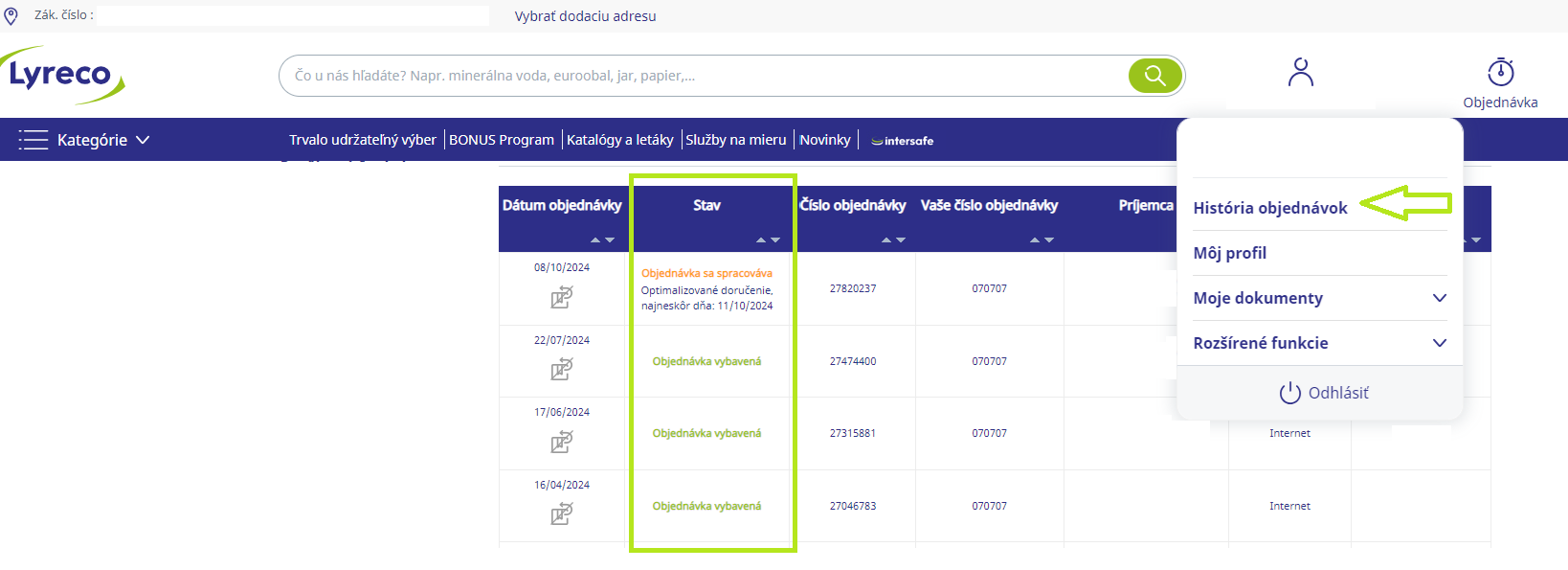Click order number 27046783
Image resolution: width=1568 pixels, height=570 pixels.
coord(853,506)
